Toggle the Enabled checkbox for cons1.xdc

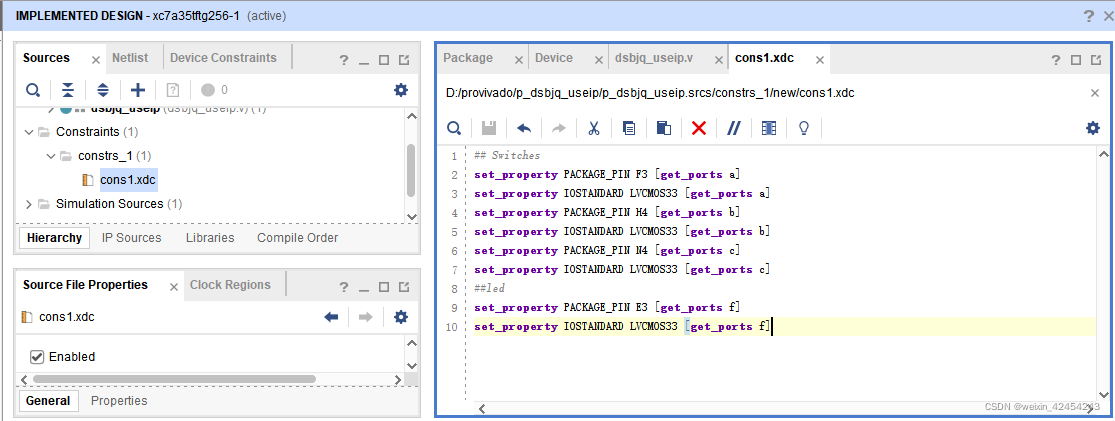point(37,356)
